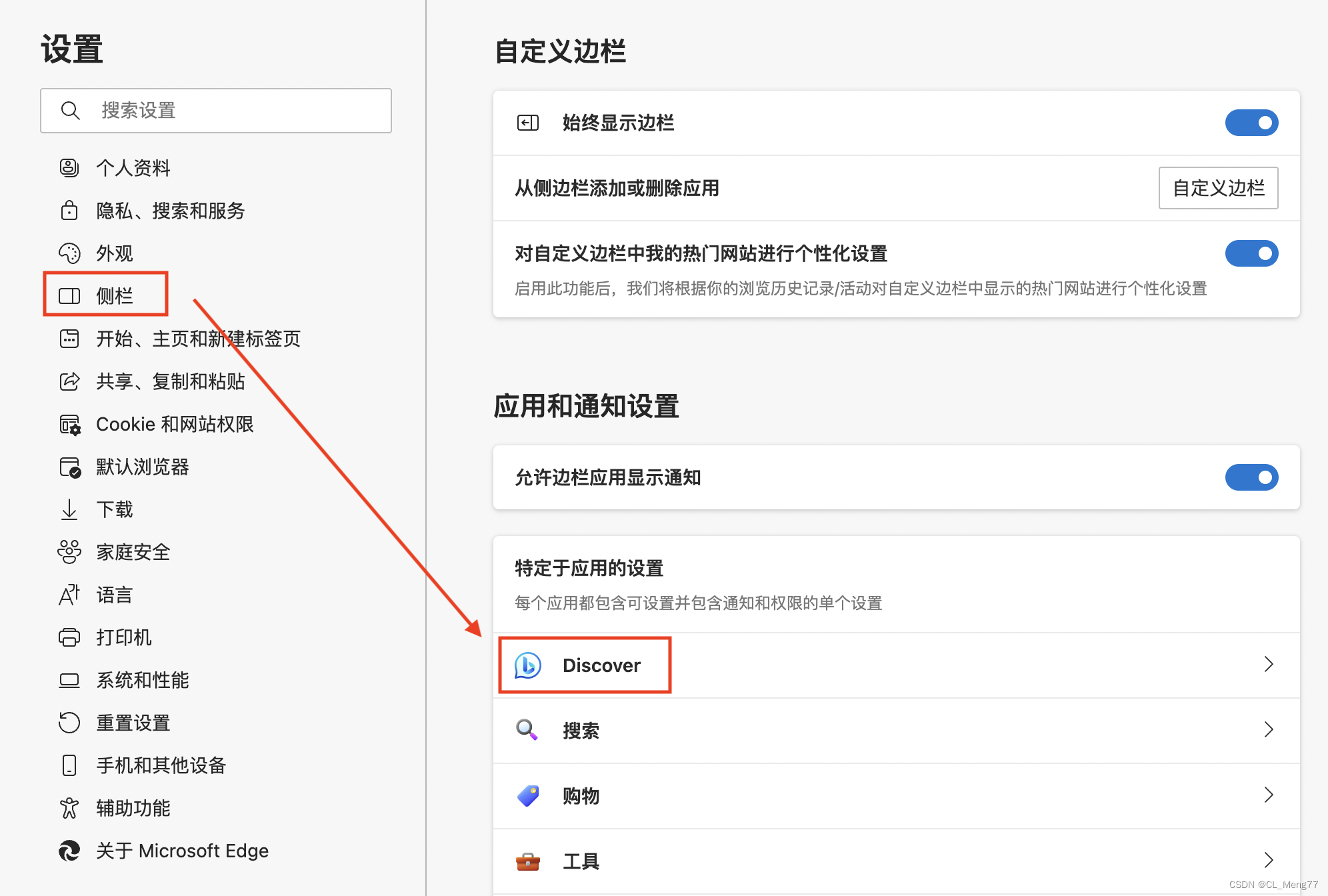Click the accessibility icon beside 辅助功能
This screenshot has height=896, width=1328.
(69, 808)
